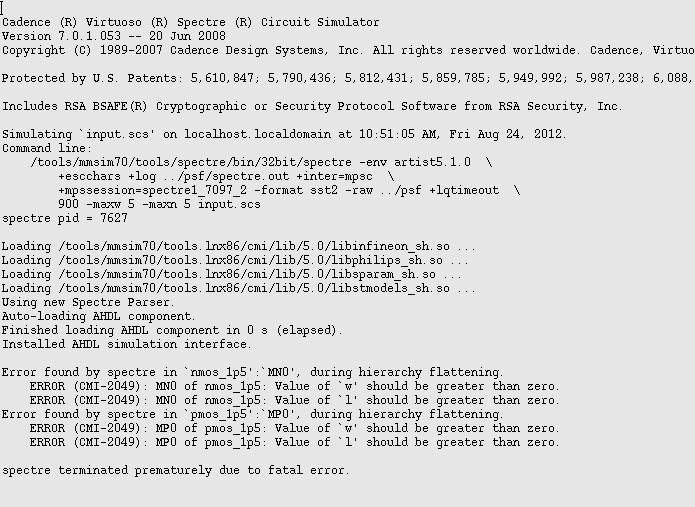This screenshot has width=695, height=507.
Task: Click the RSA BSAFE Cryptographic software line
Action: click(312, 106)
